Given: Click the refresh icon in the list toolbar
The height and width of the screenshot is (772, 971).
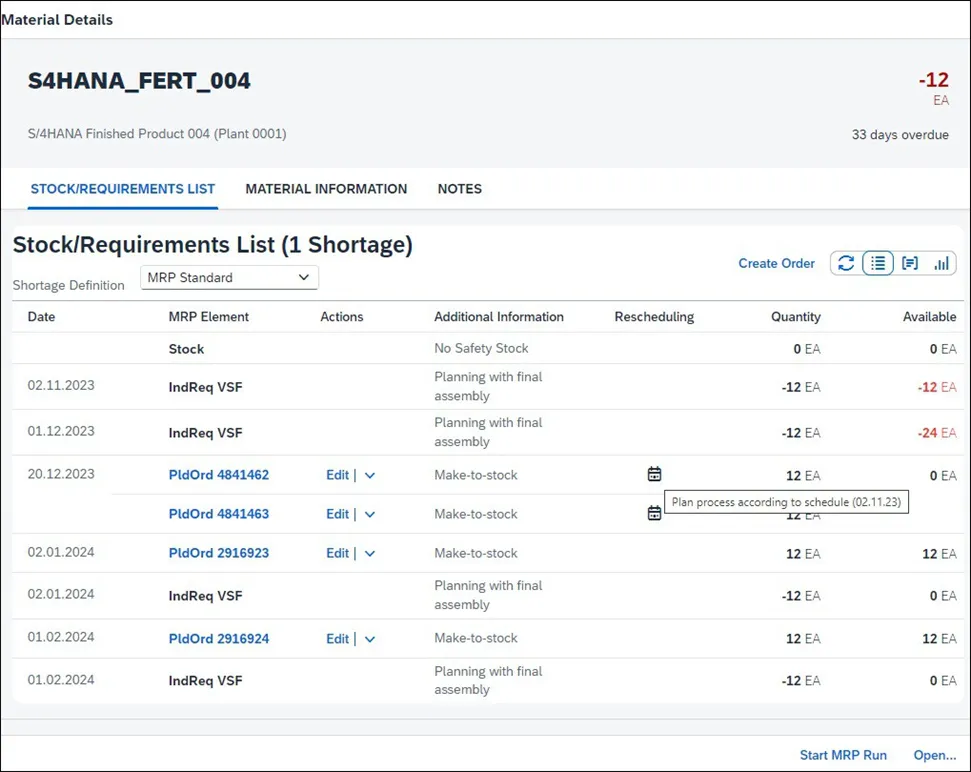Looking at the screenshot, I should click(x=846, y=263).
